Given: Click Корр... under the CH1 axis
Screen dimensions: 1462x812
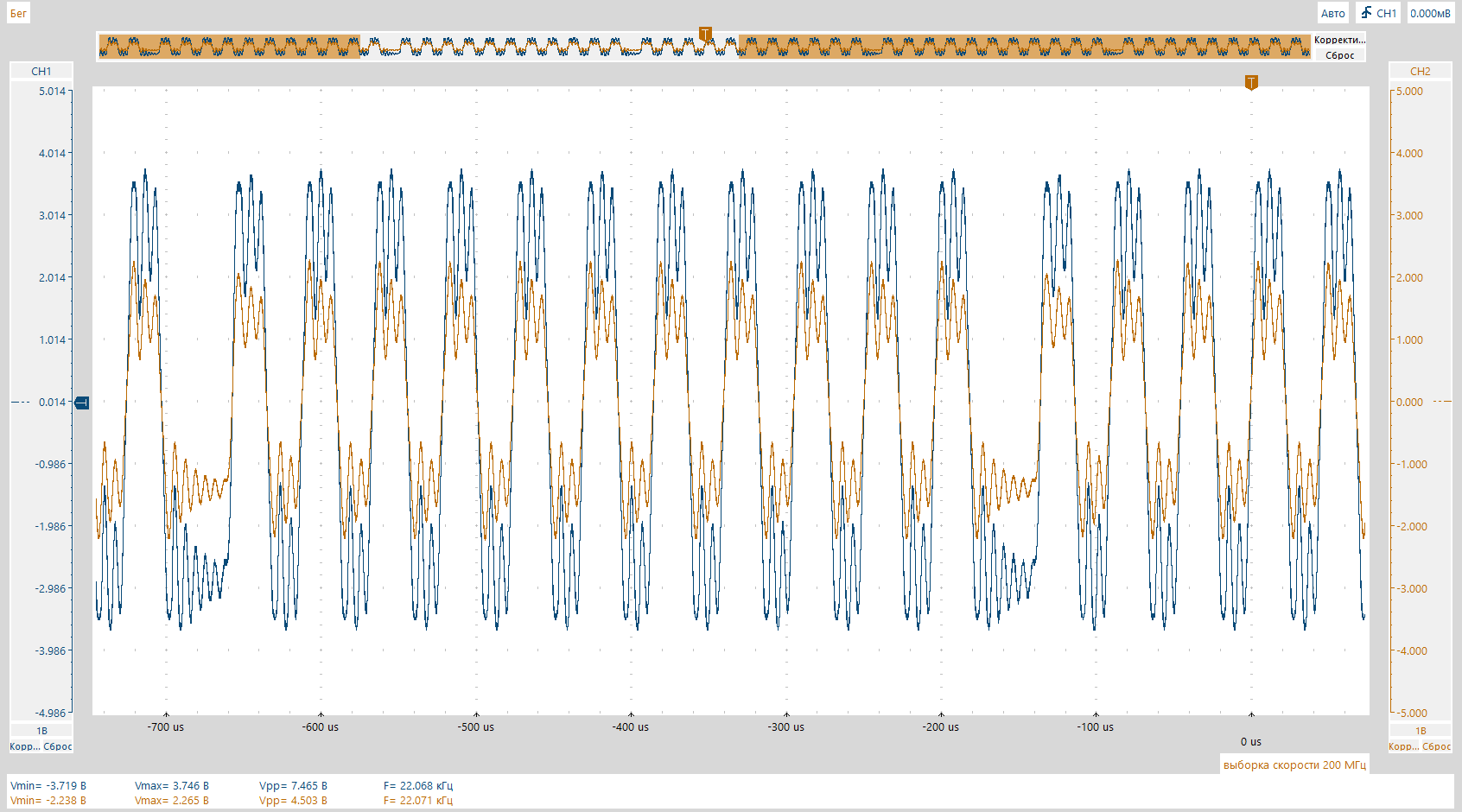Looking at the screenshot, I should [24, 746].
